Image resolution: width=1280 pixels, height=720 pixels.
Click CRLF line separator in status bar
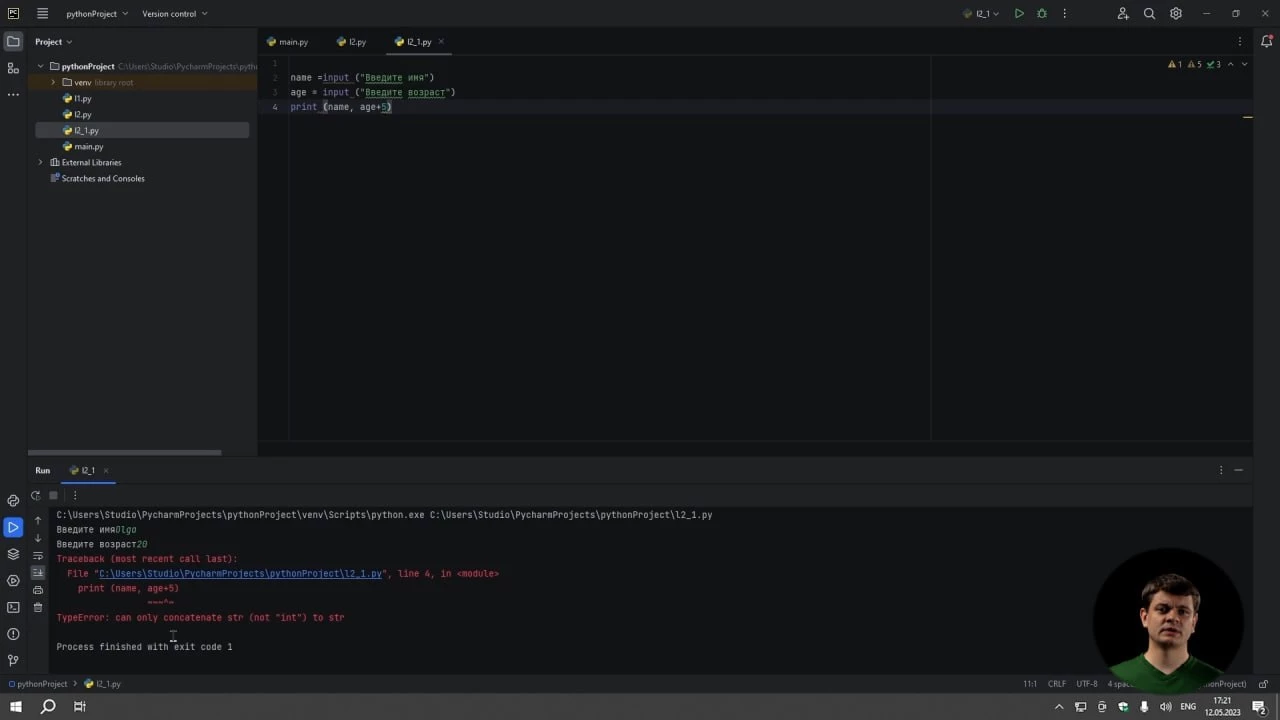pyautogui.click(x=1057, y=684)
